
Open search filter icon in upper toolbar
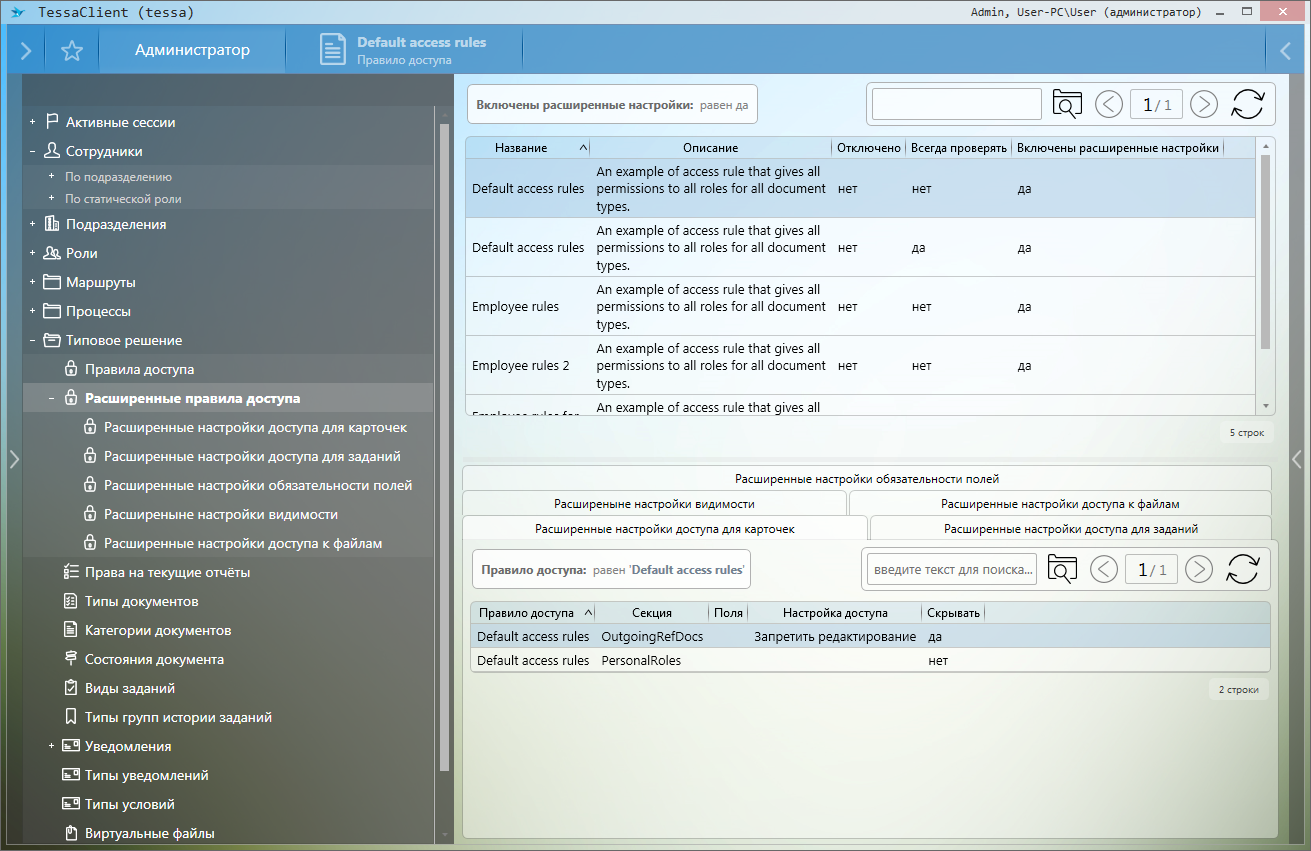click(x=1067, y=104)
